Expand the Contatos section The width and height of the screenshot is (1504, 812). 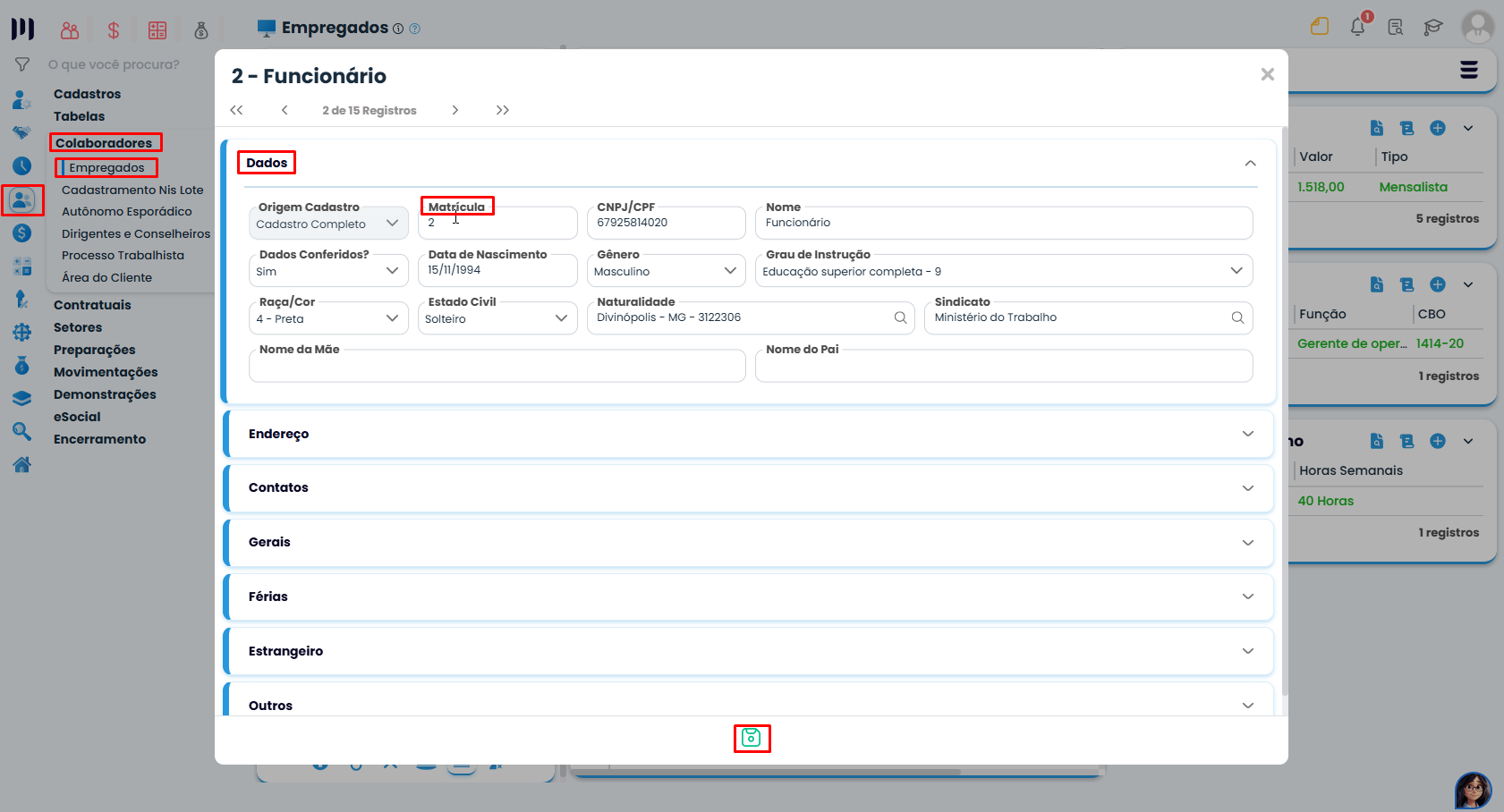pyautogui.click(x=748, y=488)
